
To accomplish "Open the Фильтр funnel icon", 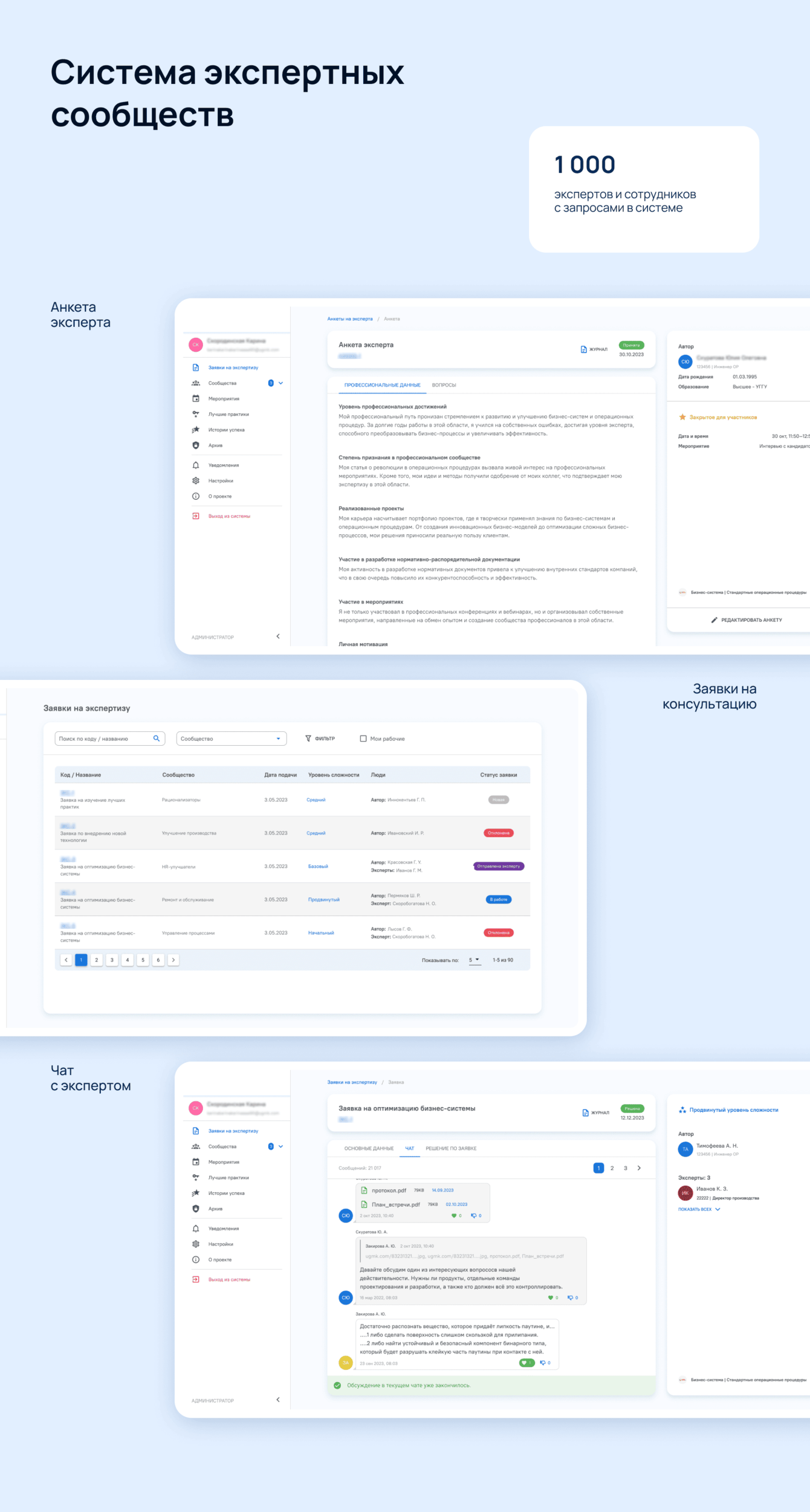I will point(308,738).
